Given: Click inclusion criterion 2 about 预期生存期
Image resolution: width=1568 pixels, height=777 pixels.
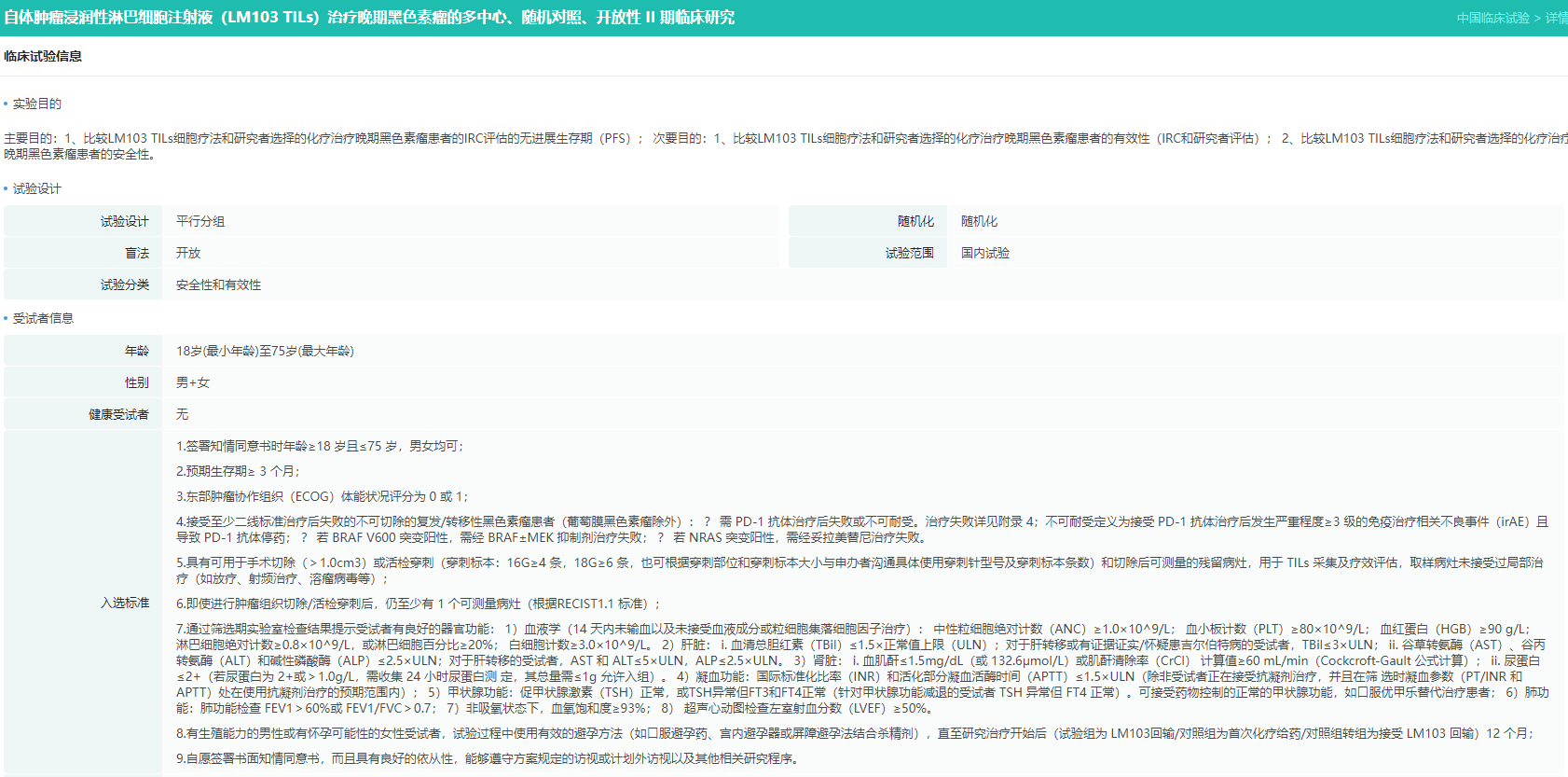Looking at the screenshot, I should pos(239,471).
